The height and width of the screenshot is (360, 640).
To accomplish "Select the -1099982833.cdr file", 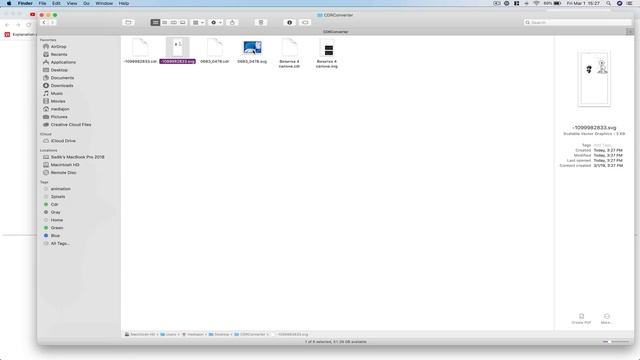I will pos(140,51).
